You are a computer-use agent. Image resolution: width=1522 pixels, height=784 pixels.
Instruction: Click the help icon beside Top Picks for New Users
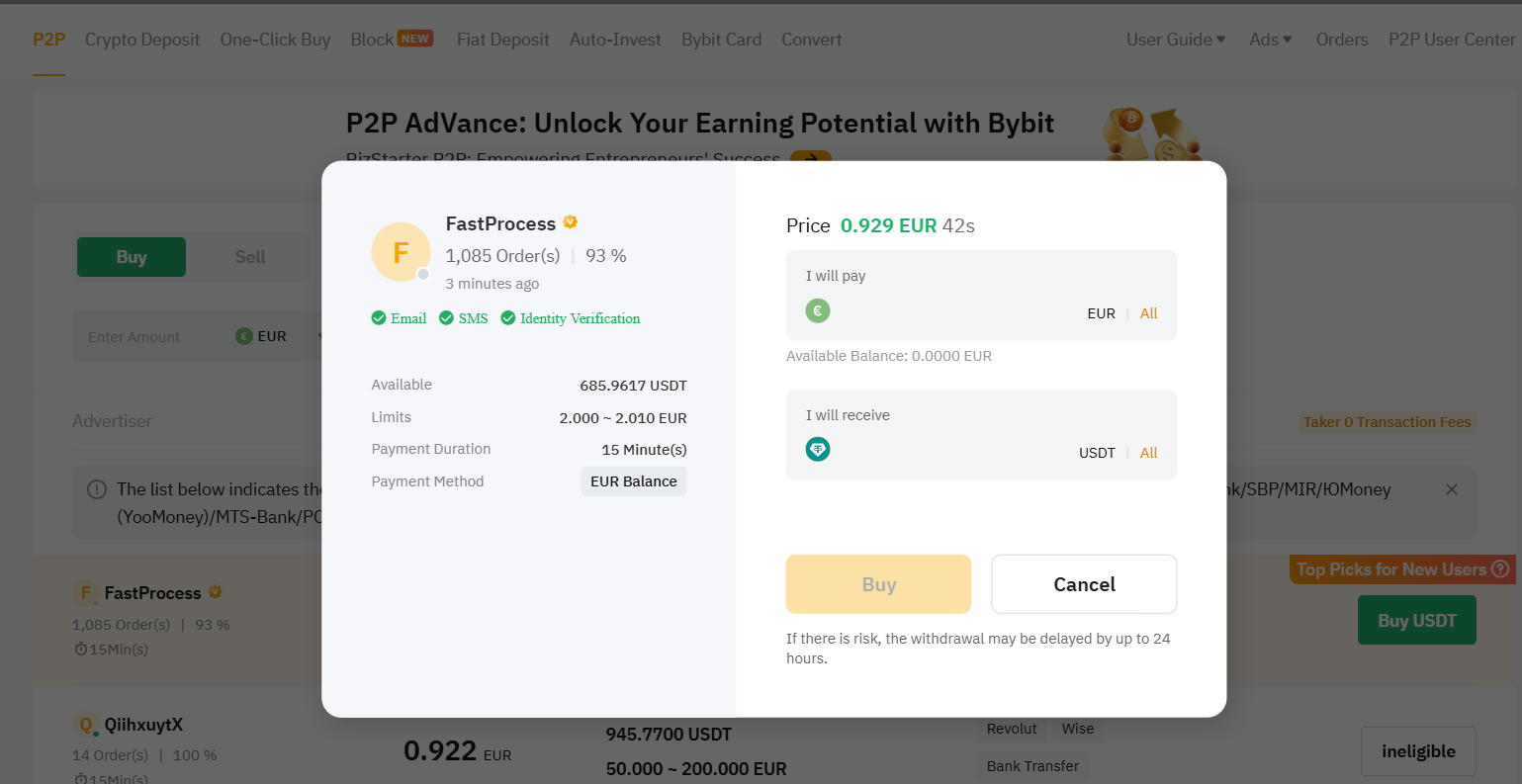pyautogui.click(x=1500, y=568)
